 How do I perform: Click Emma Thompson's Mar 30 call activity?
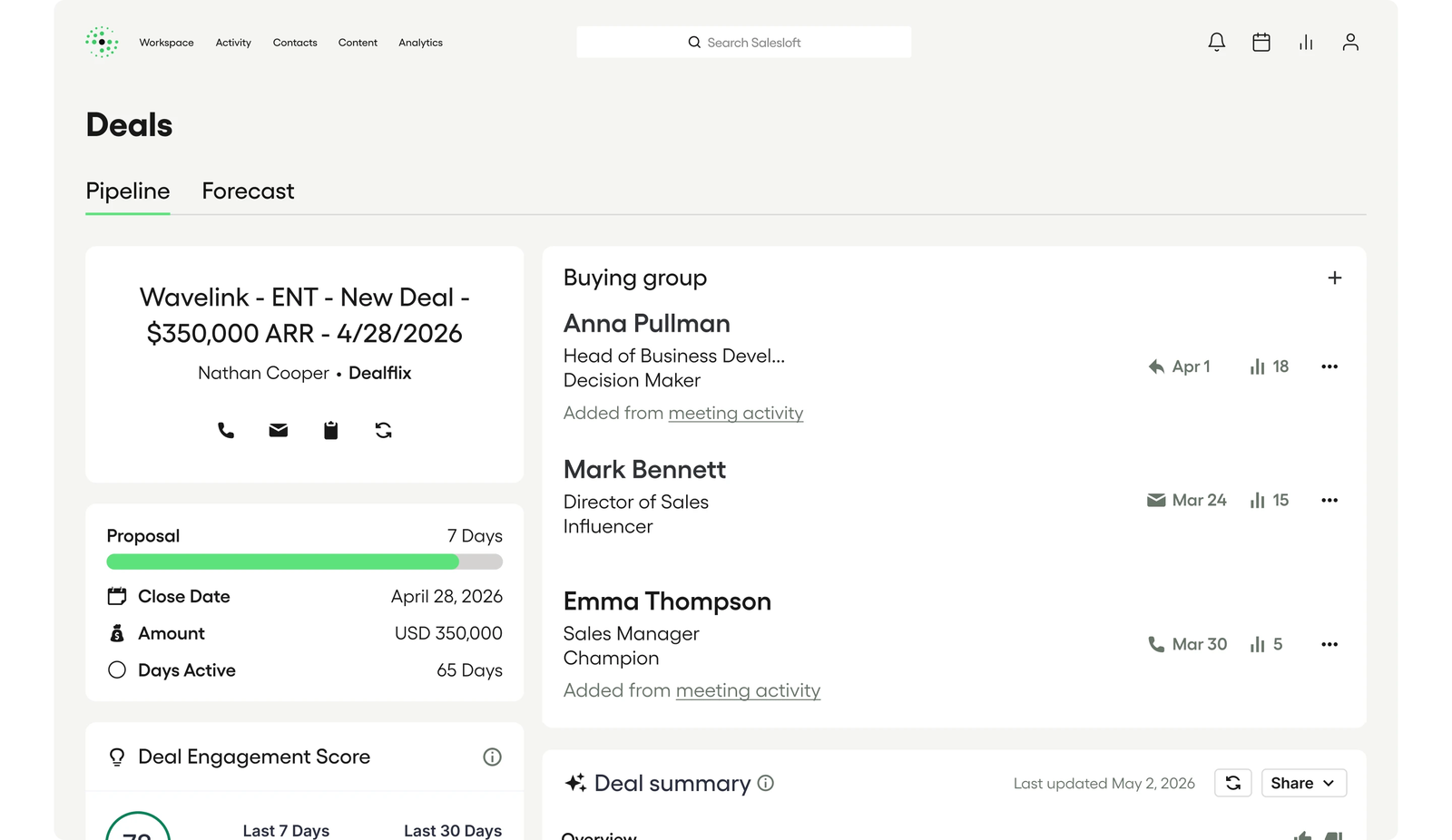tap(1187, 644)
